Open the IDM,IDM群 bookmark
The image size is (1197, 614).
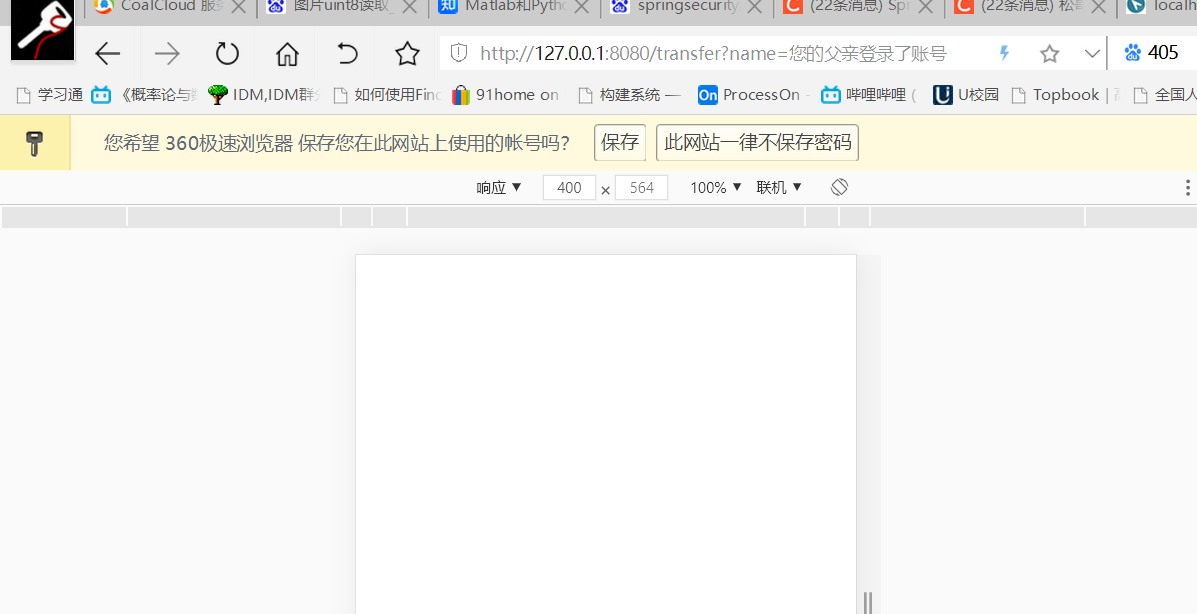pos(264,95)
